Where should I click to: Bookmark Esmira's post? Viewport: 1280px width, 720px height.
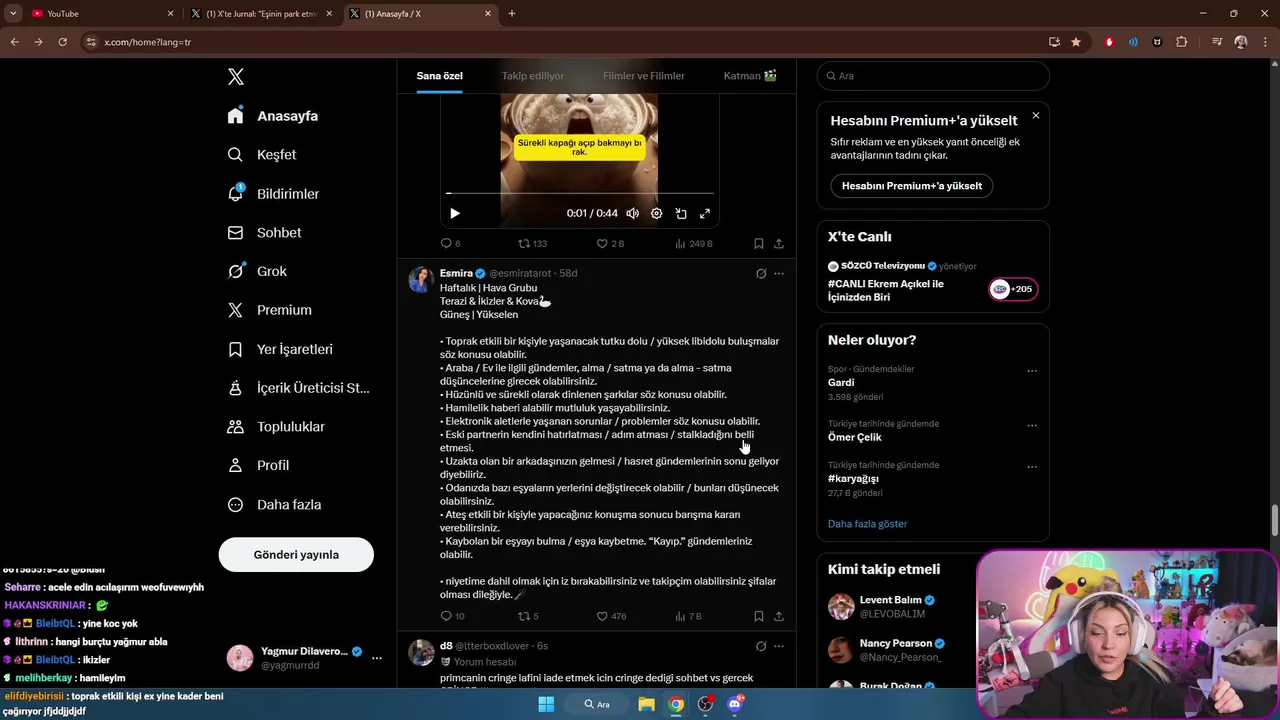click(759, 616)
